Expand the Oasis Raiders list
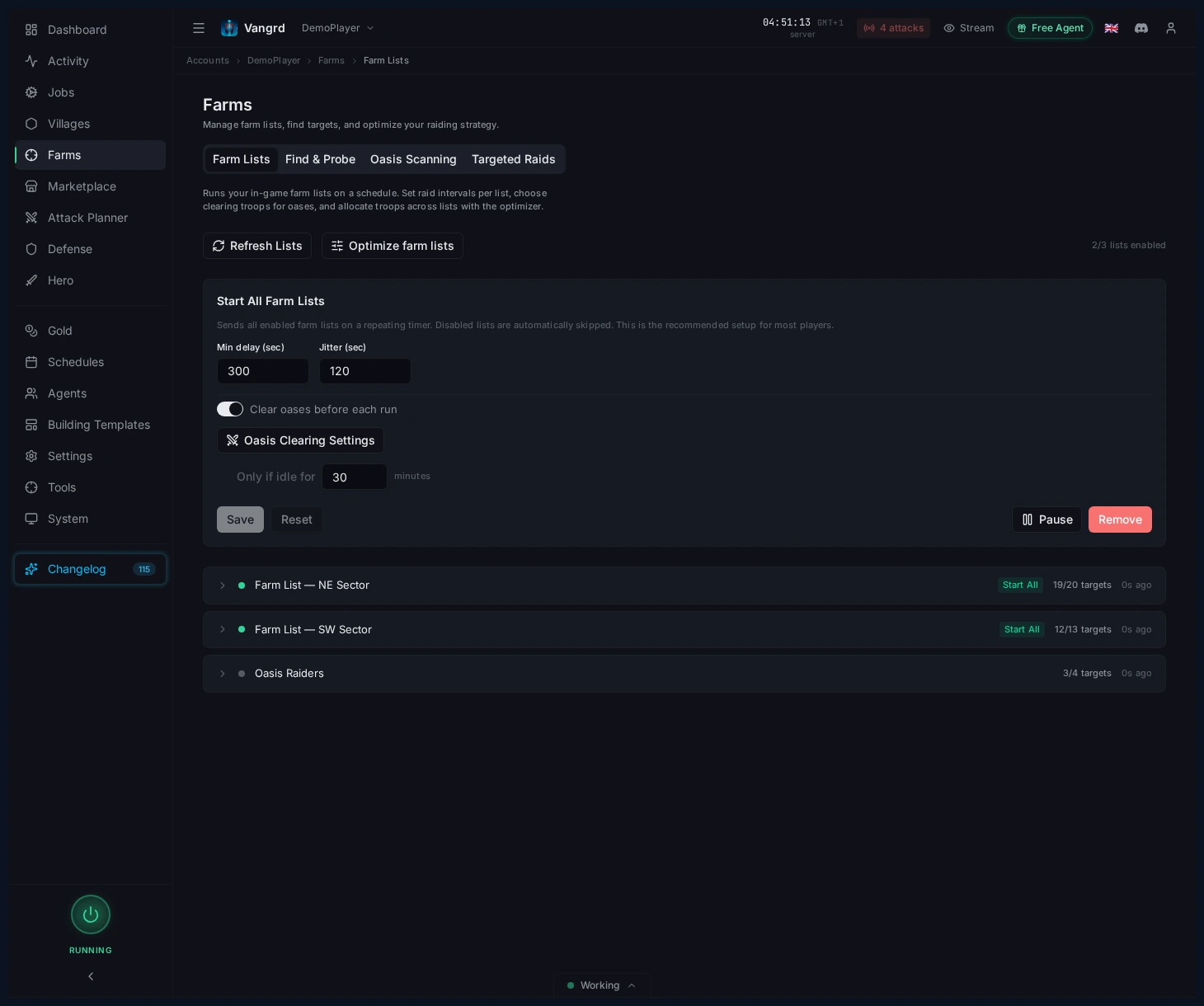1204x1006 pixels. pos(223,674)
